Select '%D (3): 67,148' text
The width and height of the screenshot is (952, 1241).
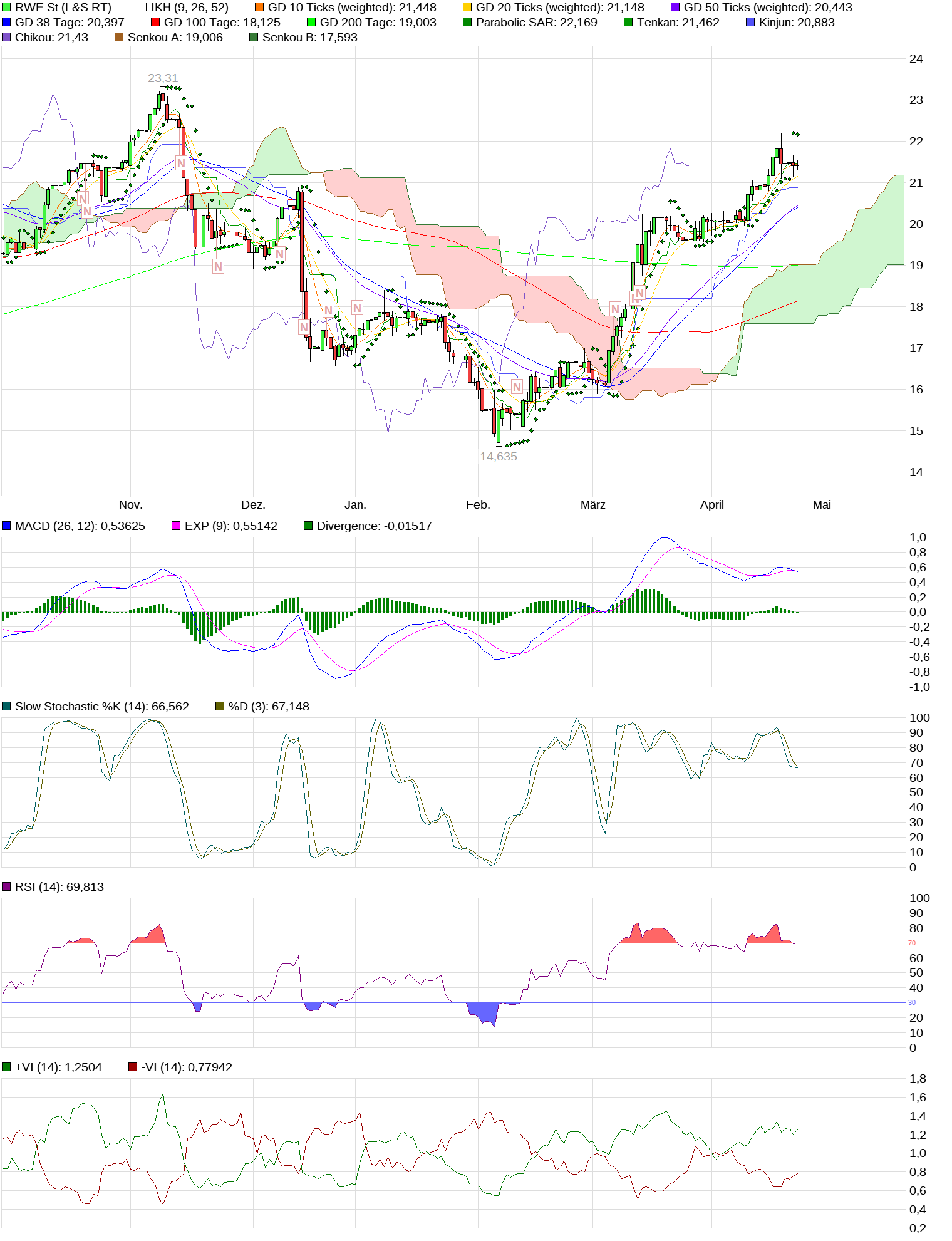(x=269, y=707)
